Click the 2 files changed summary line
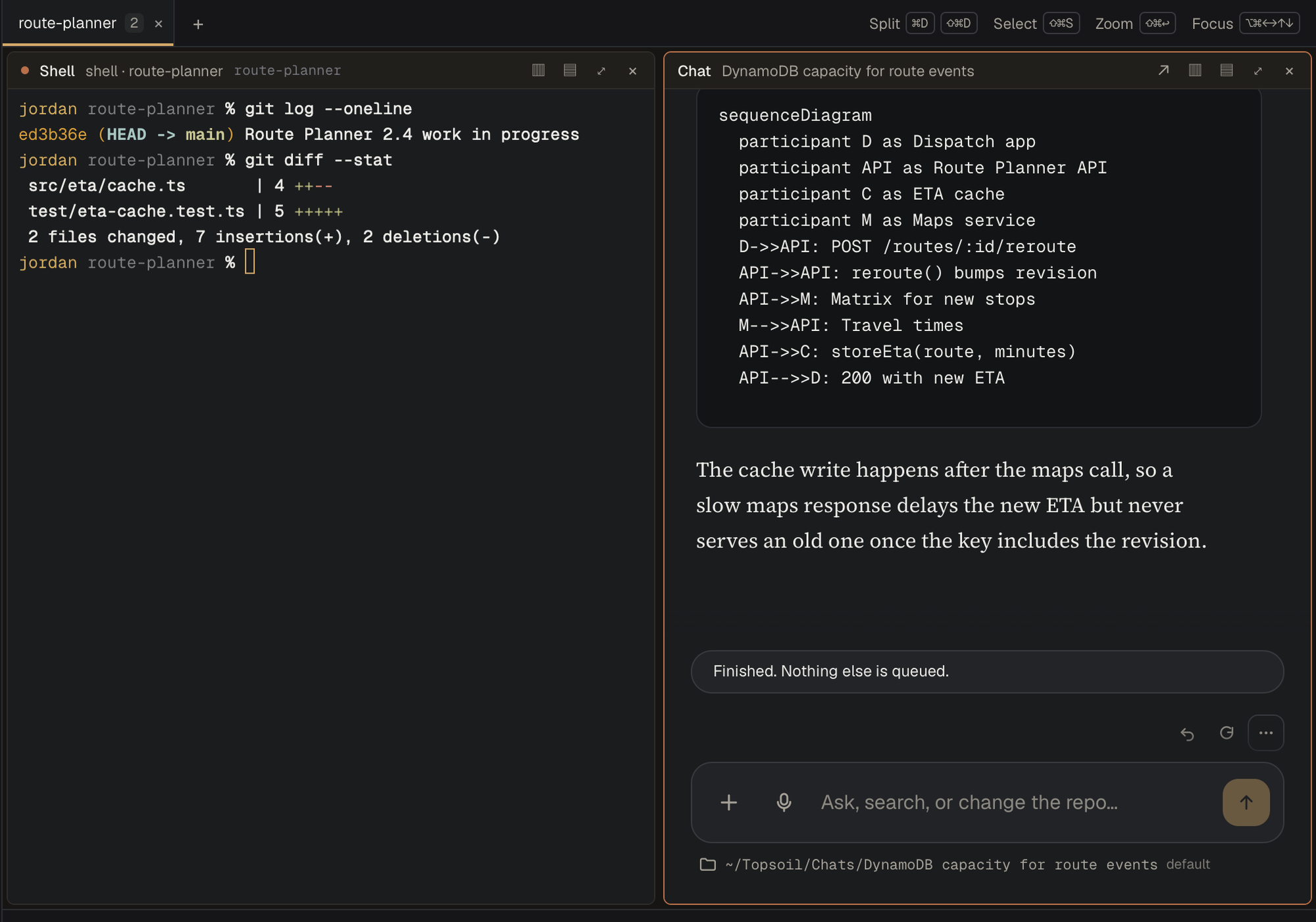 (264, 237)
